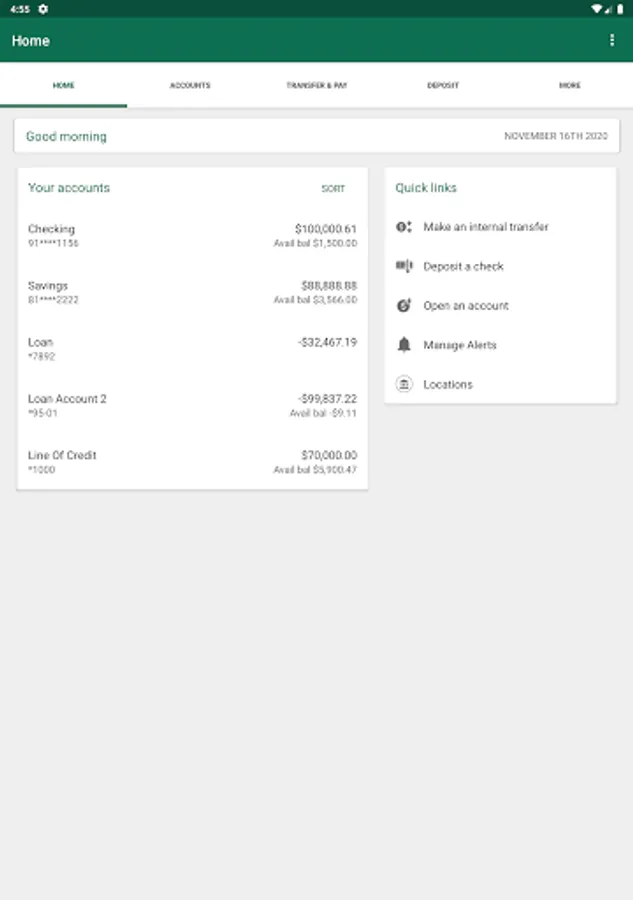Image resolution: width=633 pixels, height=900 pixels.
Task: Open the Savings account details
Action: tap(192, 292)
